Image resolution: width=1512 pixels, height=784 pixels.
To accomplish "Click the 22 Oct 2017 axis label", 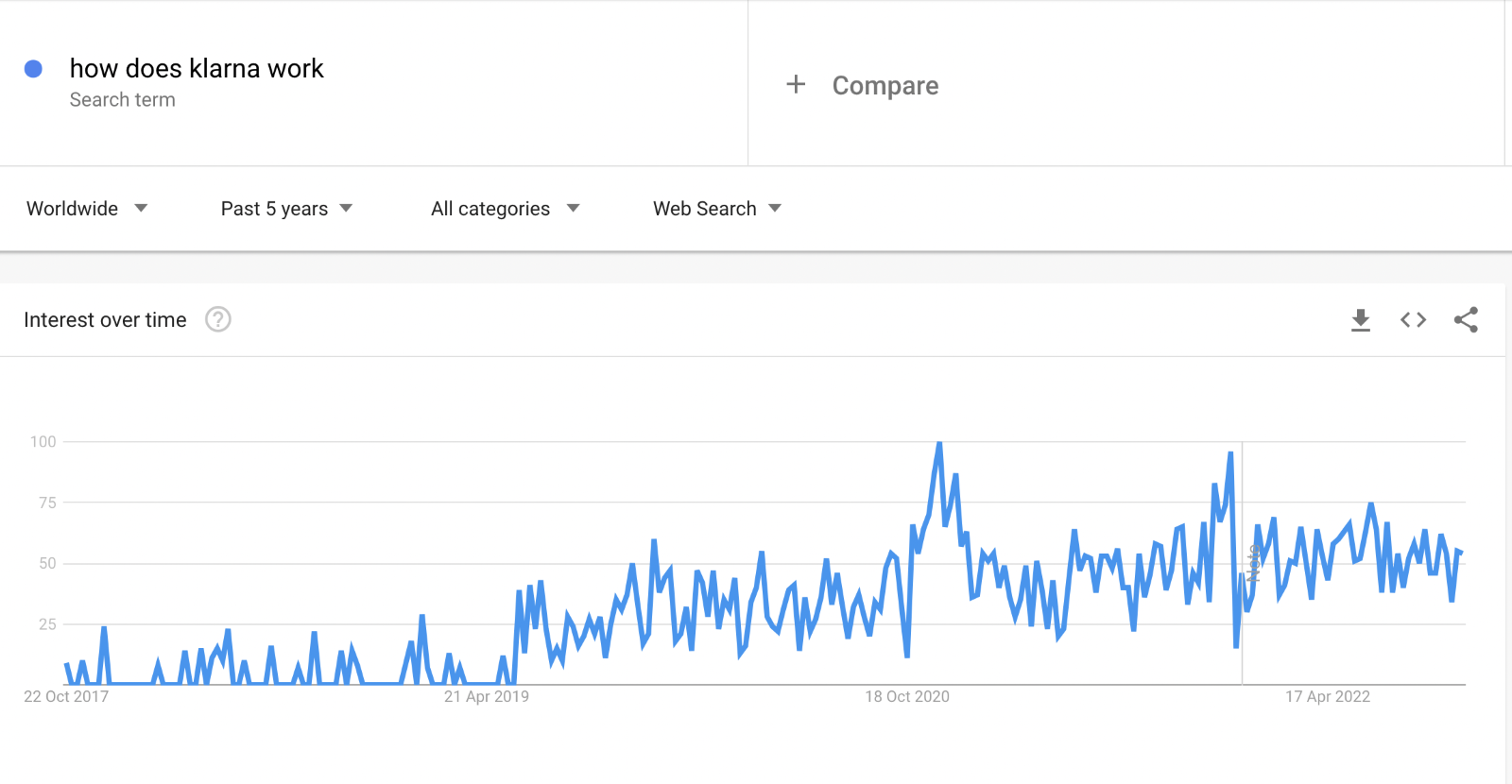I will 66,696.
